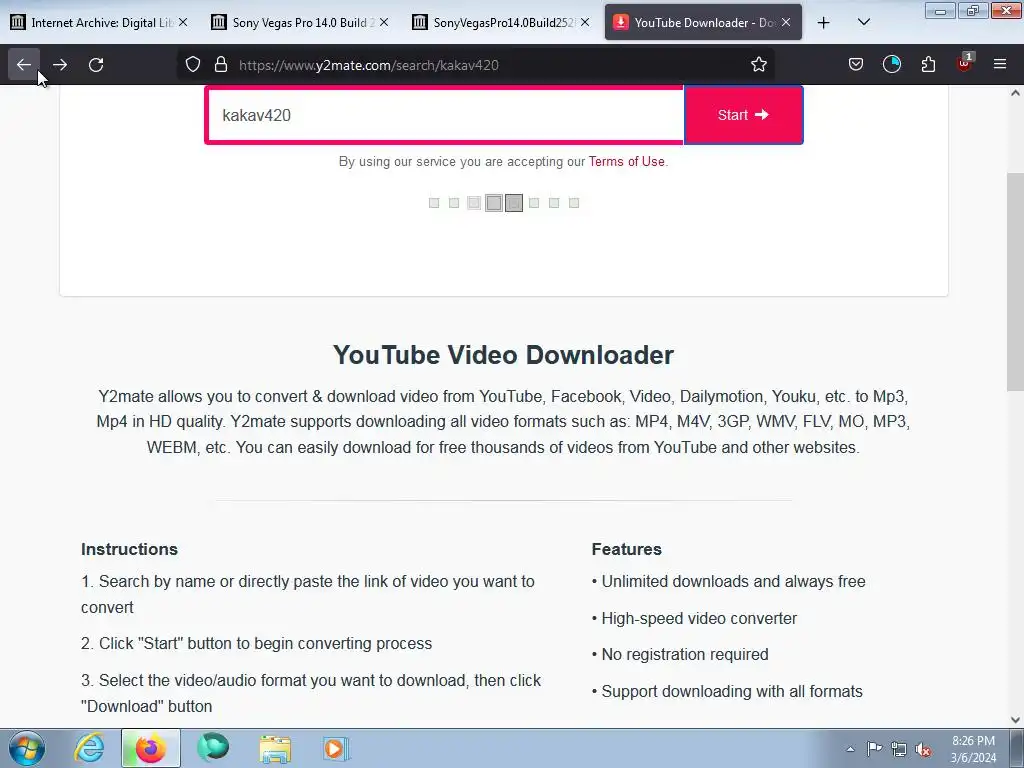Click 'No registration required' text
The height and width of the screenshot is (768, 1024).
click(684, 654)
